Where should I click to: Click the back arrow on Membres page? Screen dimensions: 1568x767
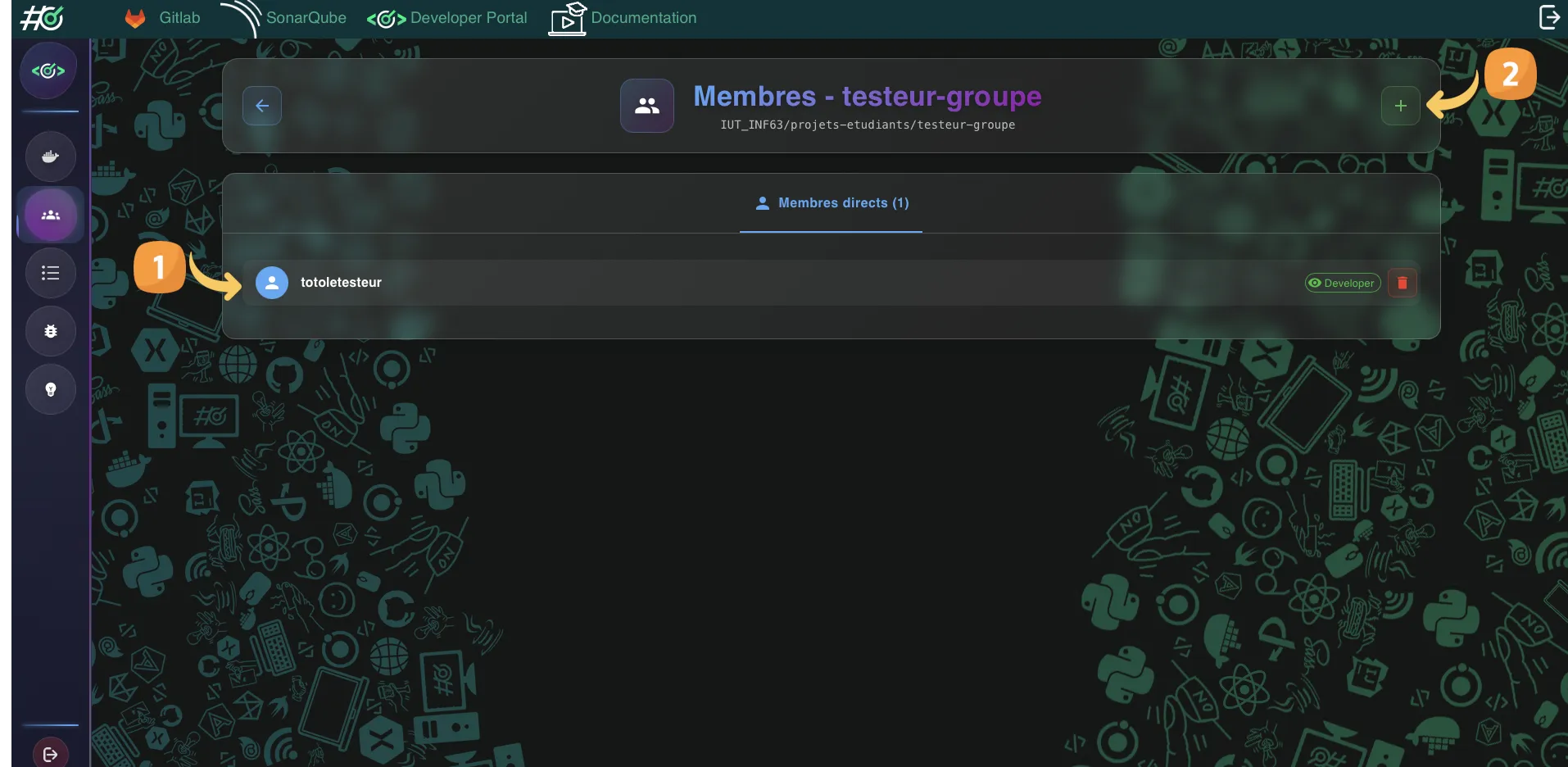(261, 105)
